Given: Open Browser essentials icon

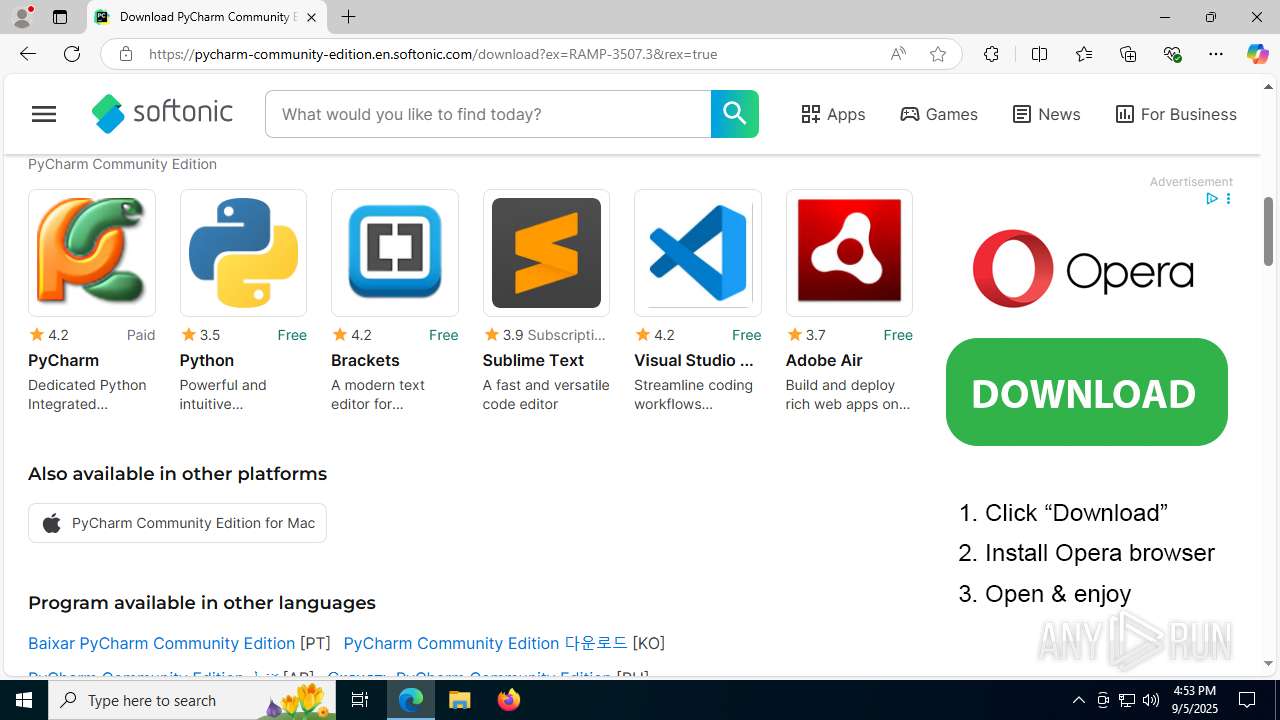Looking at the screenshot, I should [x=1172, y=54].
